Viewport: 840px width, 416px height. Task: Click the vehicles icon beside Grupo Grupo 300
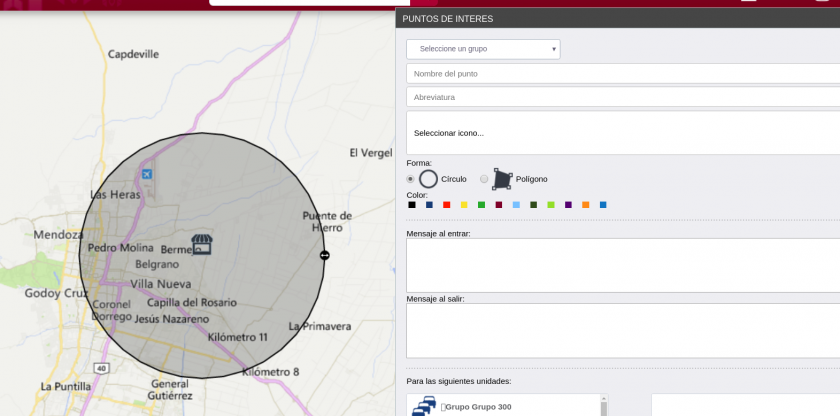click(x=424, y=407)
